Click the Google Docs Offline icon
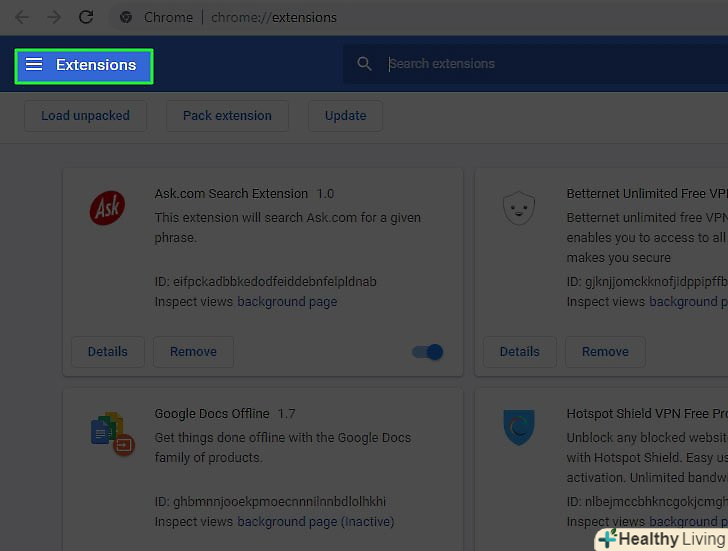This screenshot has width=728, height=551. click(x=112, y=433)
